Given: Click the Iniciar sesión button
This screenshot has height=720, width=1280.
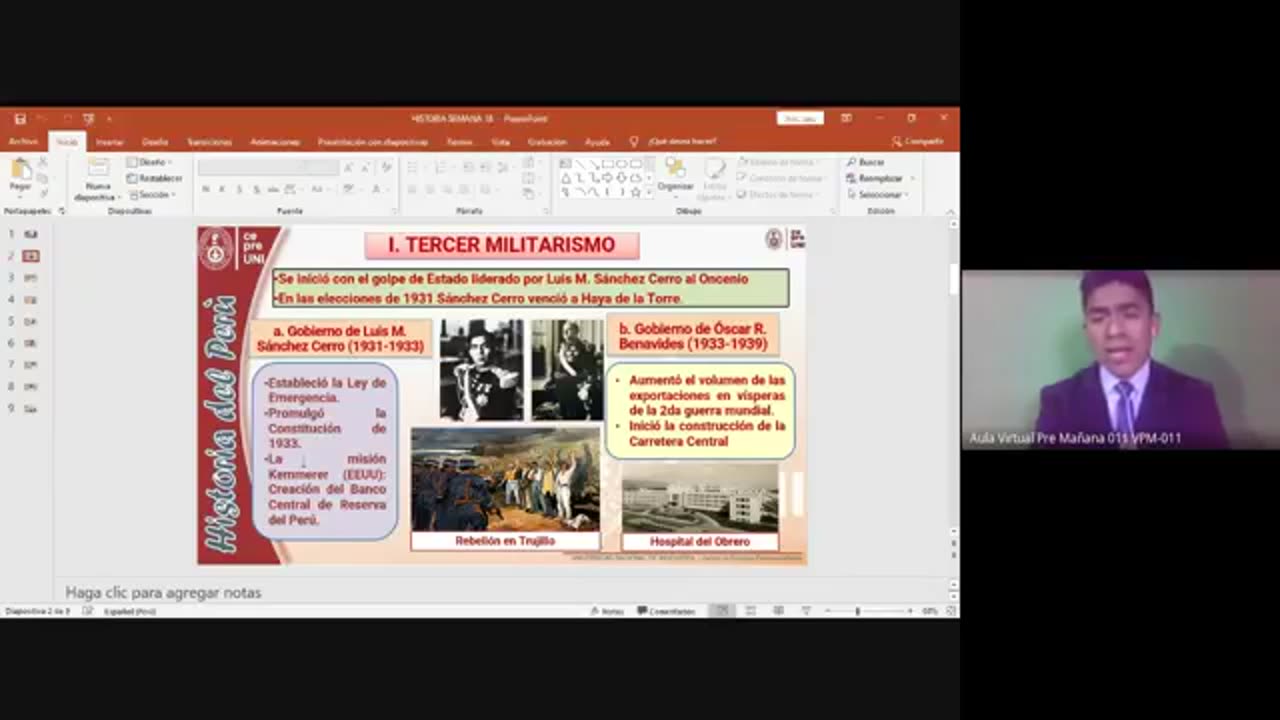Looking at the screenshot, I should click(x=800, y=118).
